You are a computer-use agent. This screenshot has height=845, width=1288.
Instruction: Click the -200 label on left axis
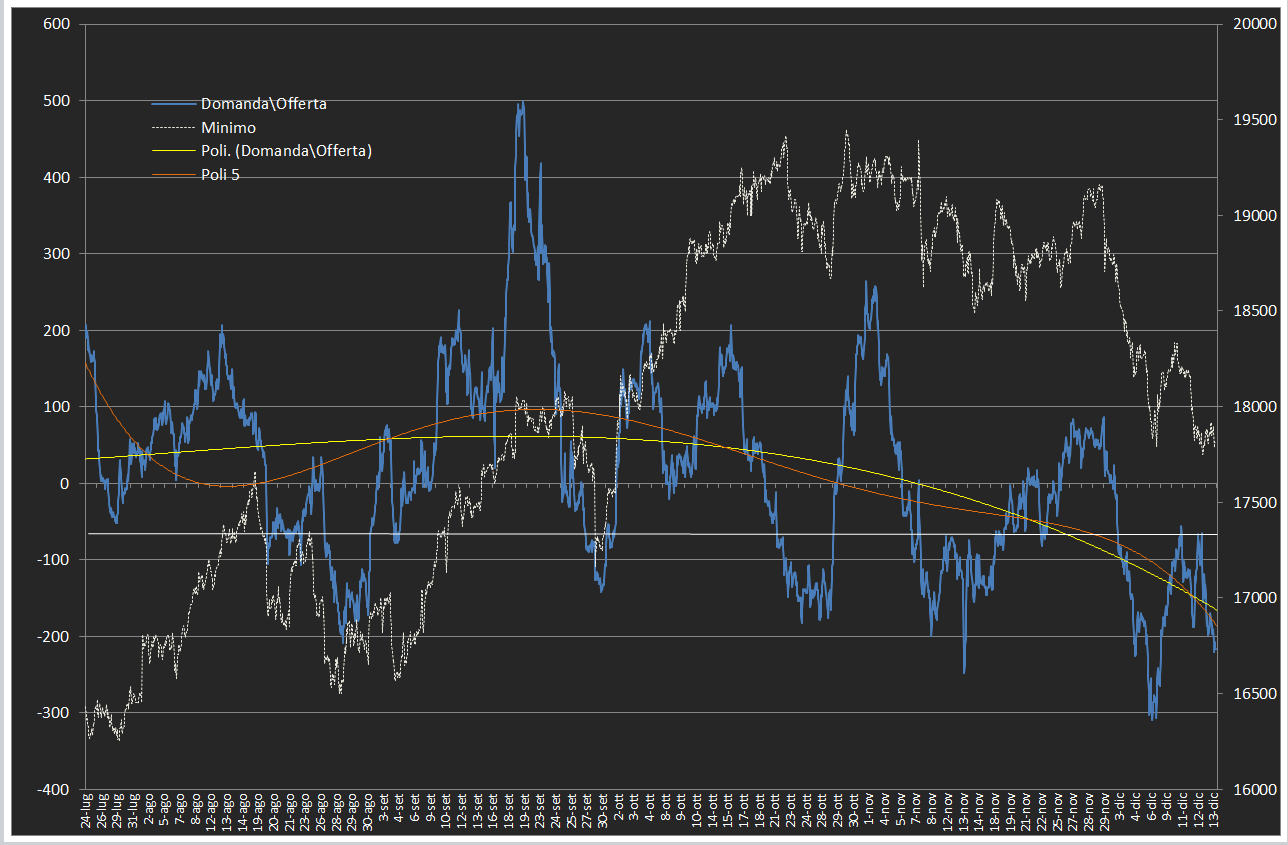tap(53, 637)
